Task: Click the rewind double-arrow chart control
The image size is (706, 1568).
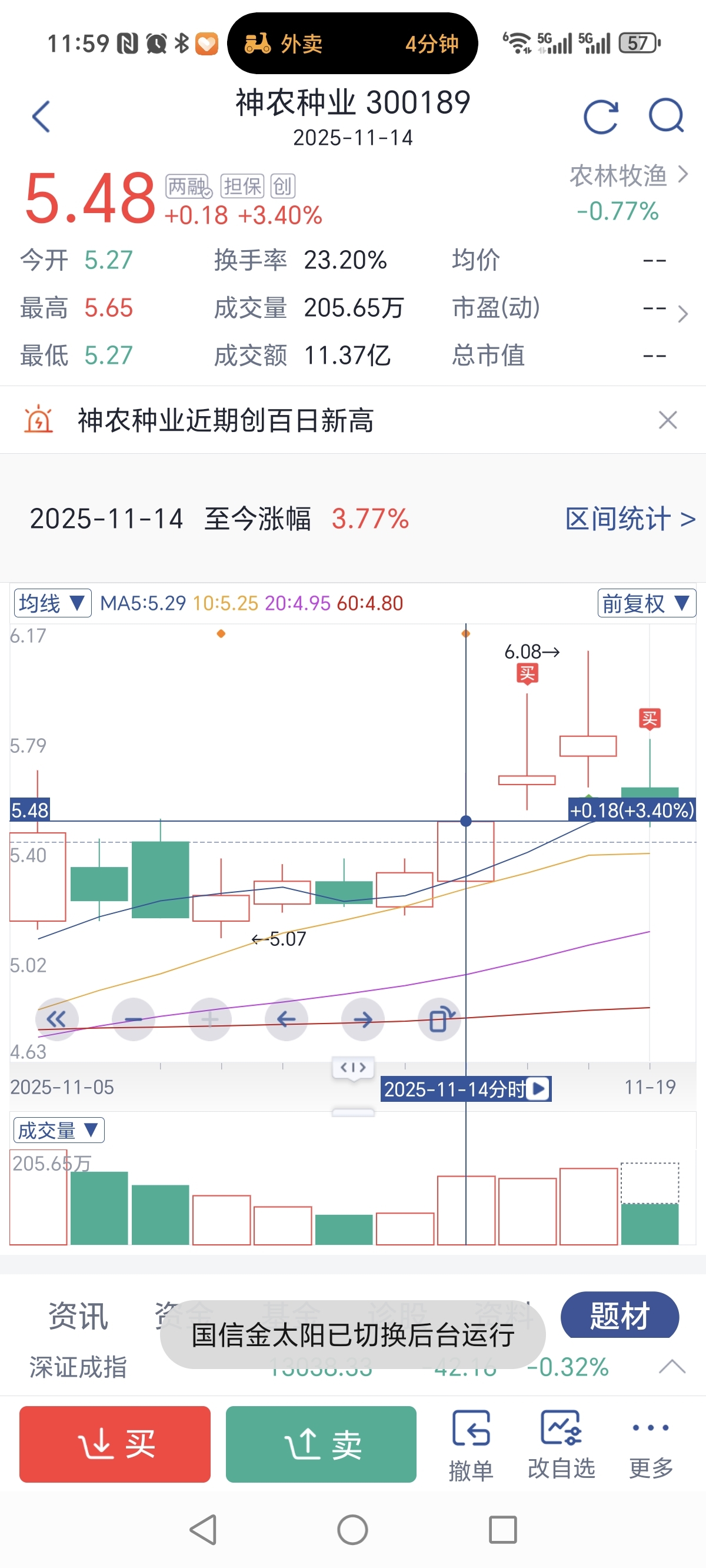Action: click(56, 1019)
